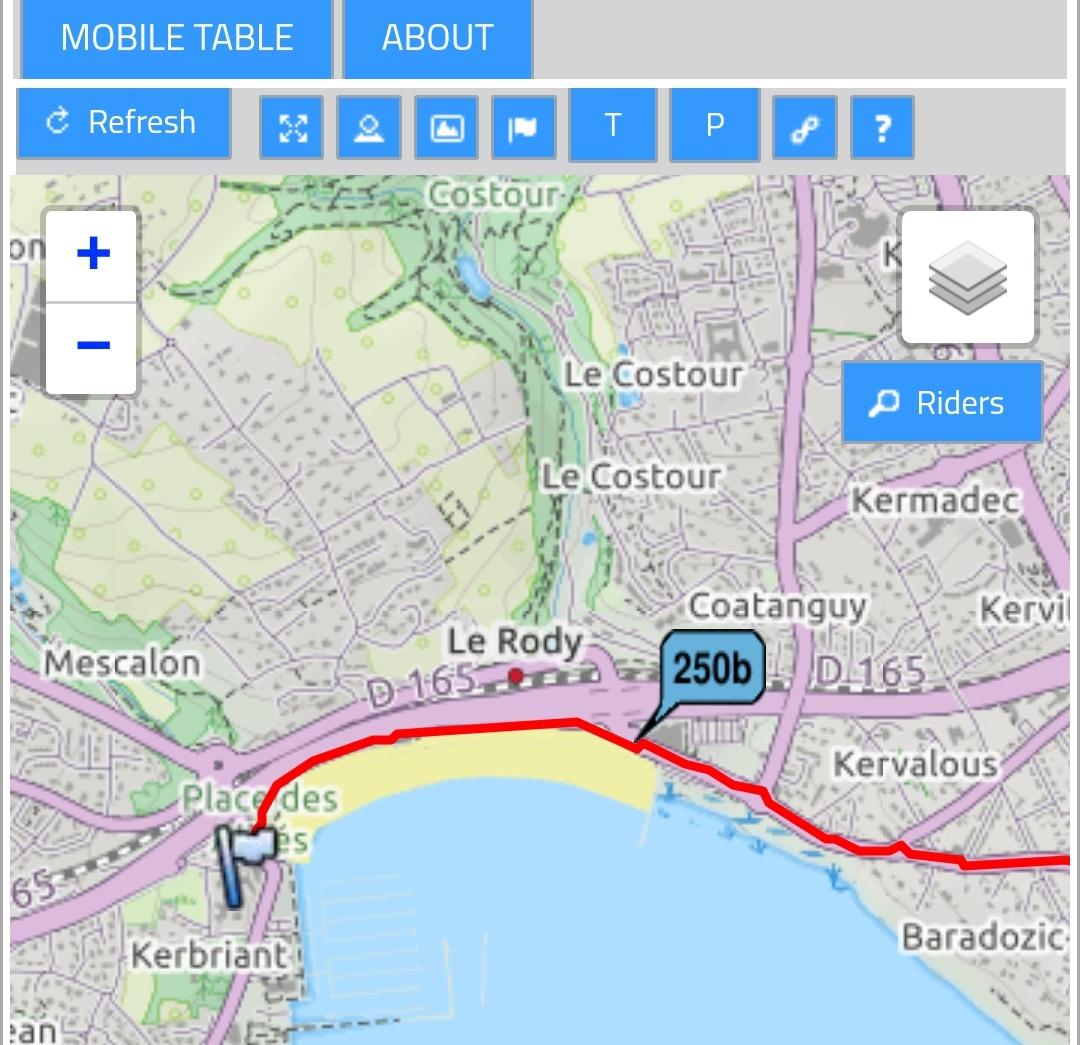Click the Refresh button
This screenshot has height=1045, width=1080.
(x=123, y=123)
